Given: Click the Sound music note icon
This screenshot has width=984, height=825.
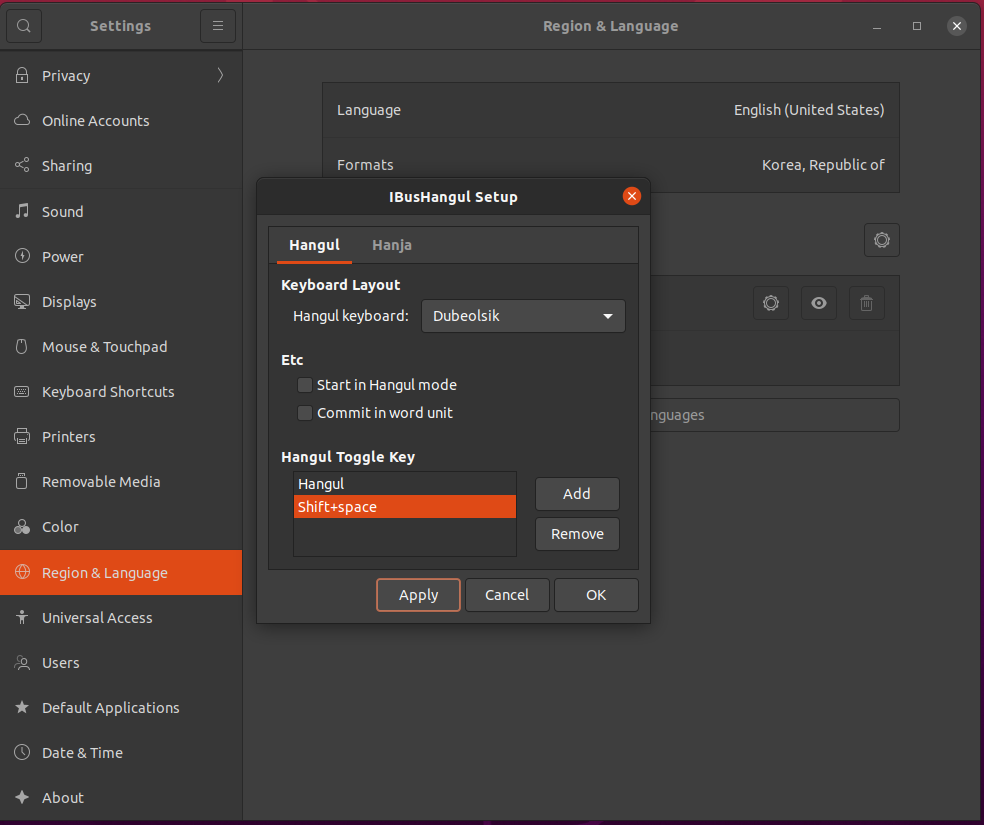Looking at the screenshot, I should coord(22,211).
